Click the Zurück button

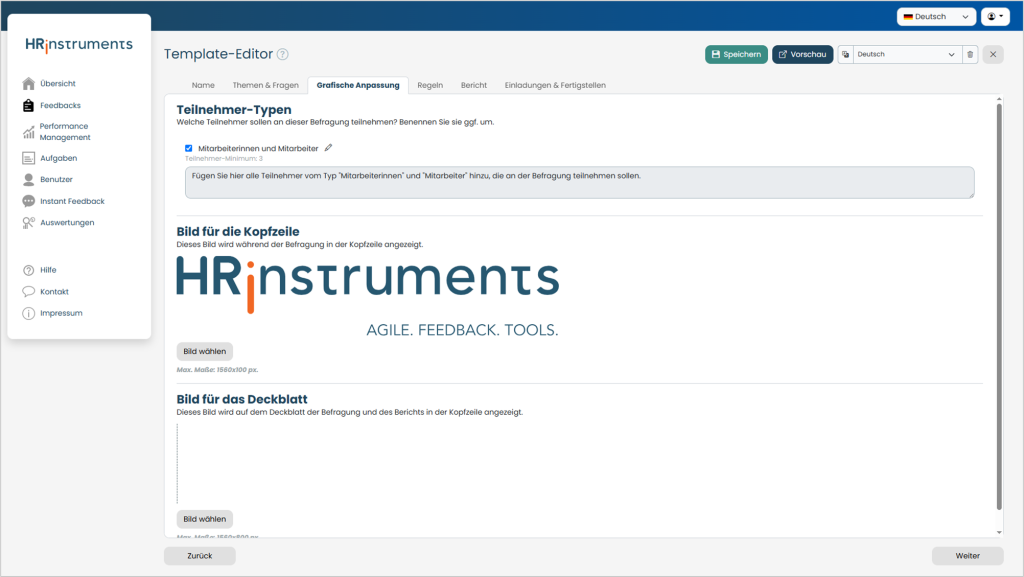point(200,555)
